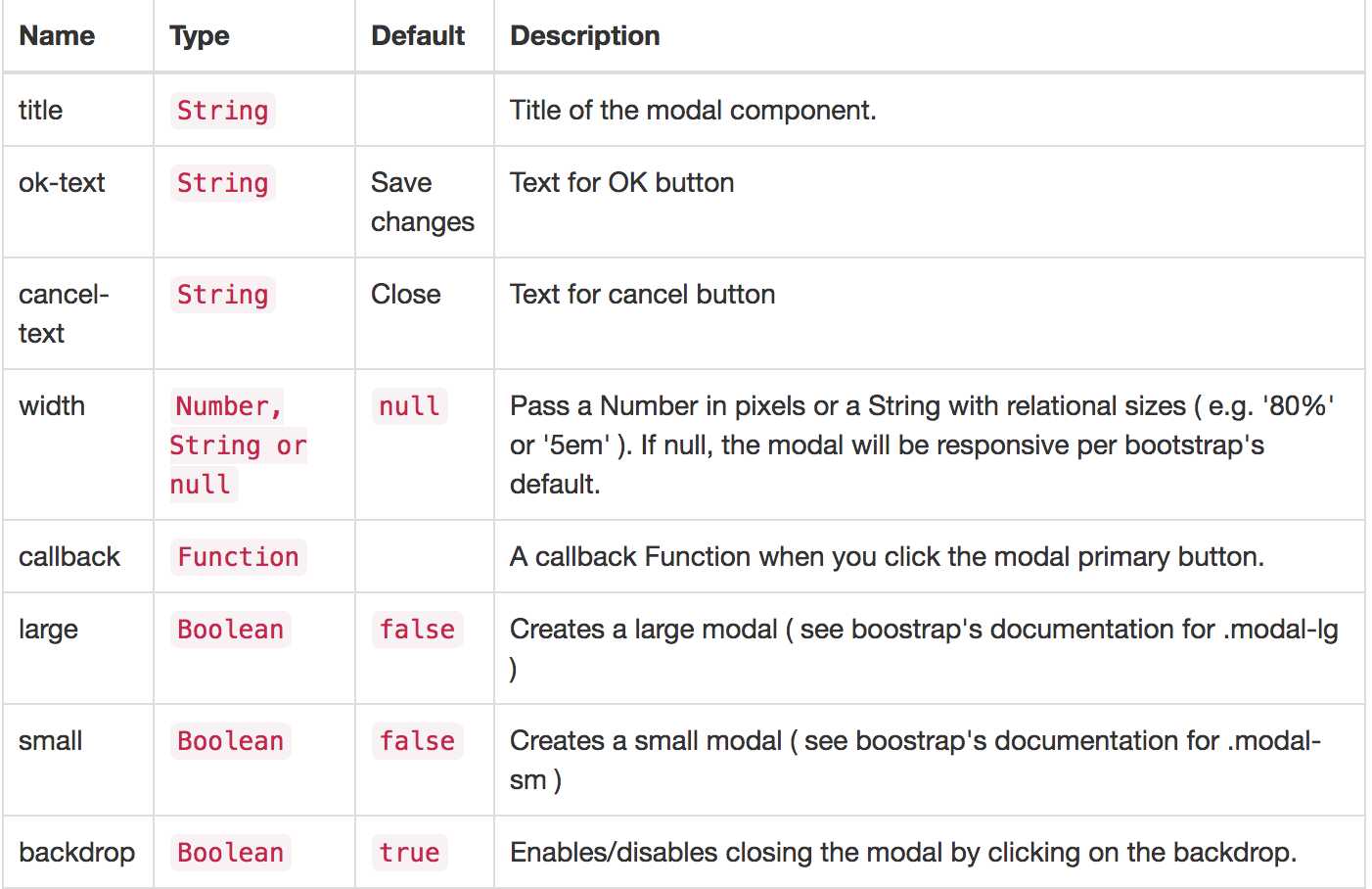This screenshot has height=889, width=1372.
Task: Select the String type tag for title
Action: coord(222,111)
